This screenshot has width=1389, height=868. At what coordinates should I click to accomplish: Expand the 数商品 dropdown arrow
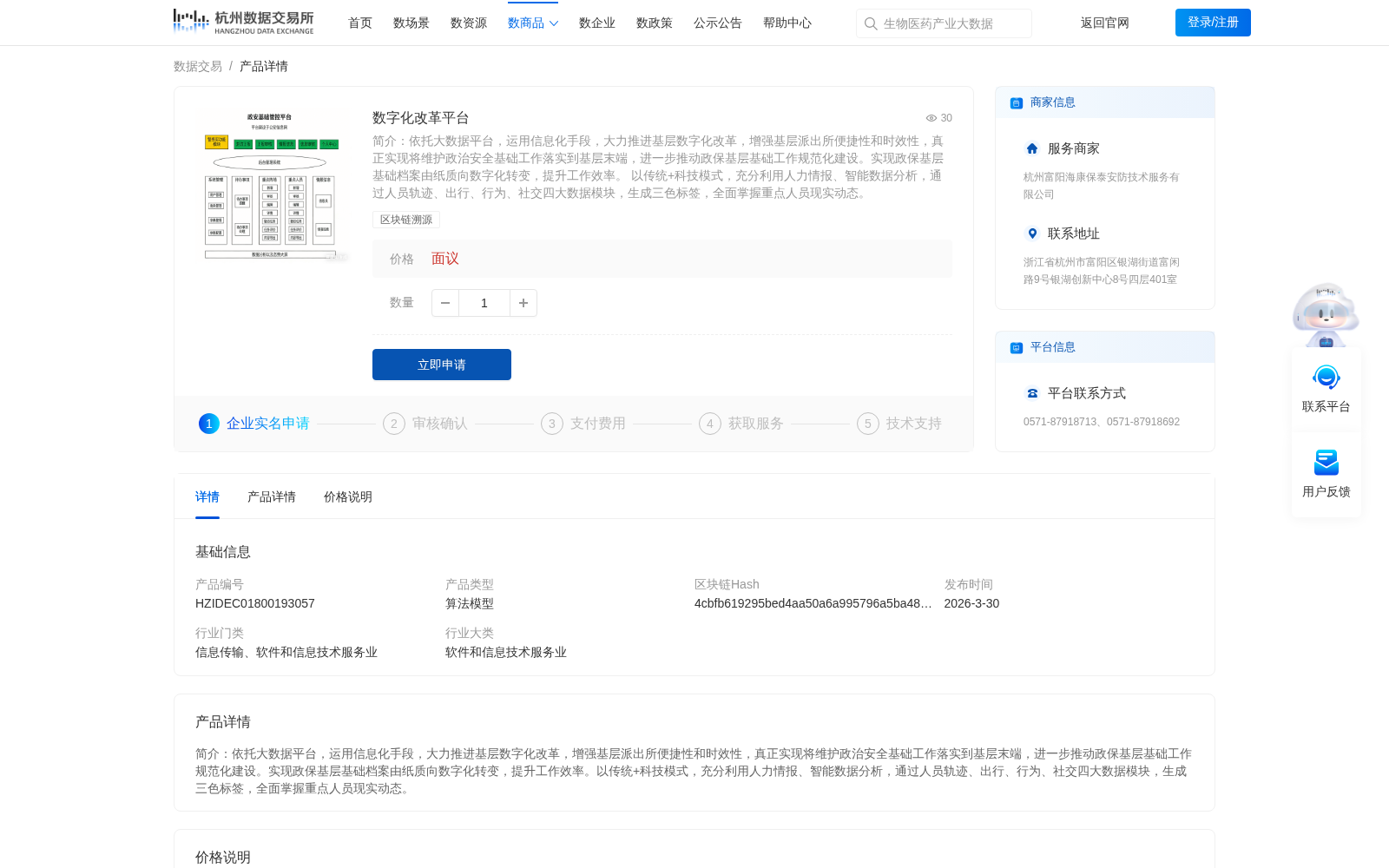point(554,23)
